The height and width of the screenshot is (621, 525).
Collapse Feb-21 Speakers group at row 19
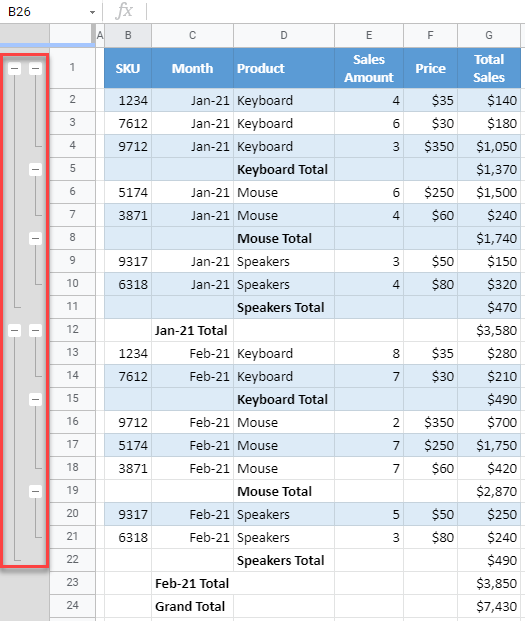click(x=36, y=491)
